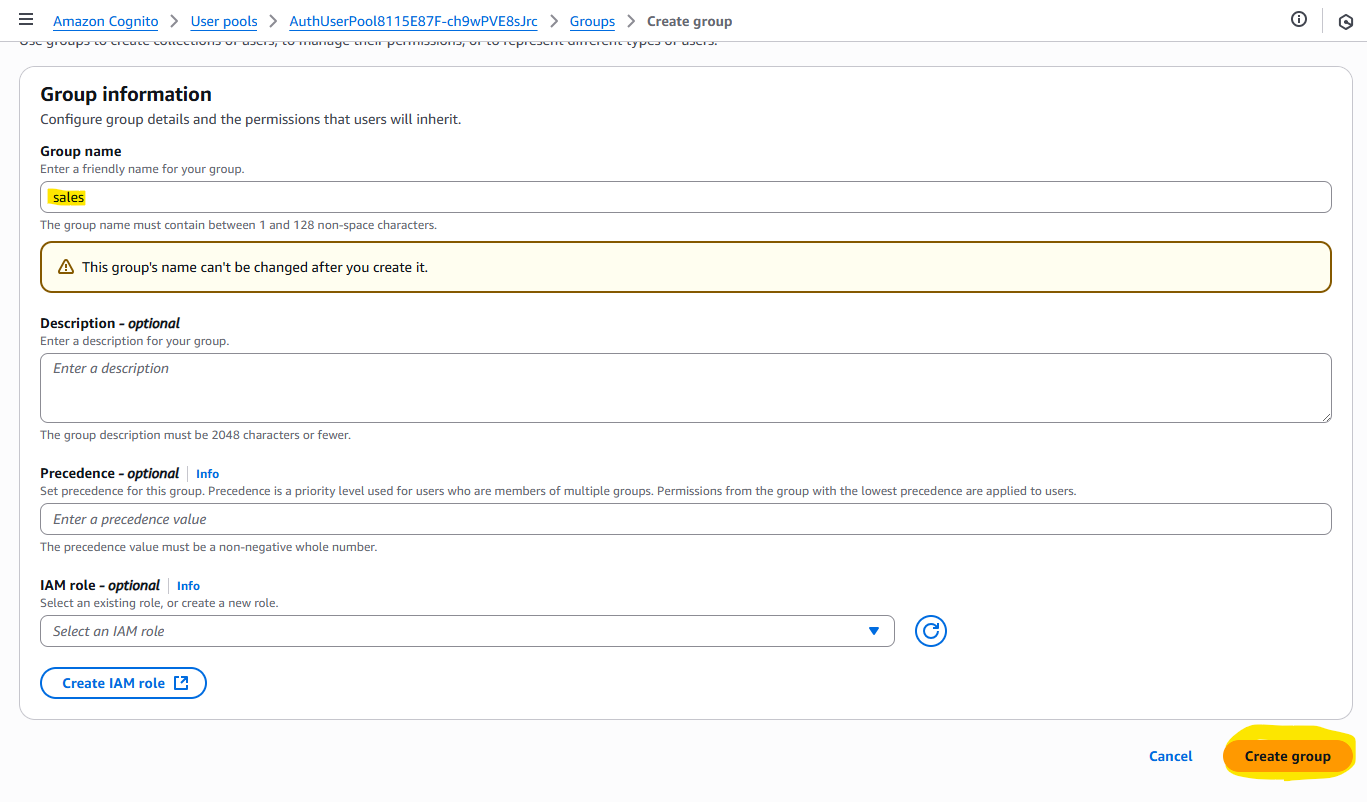1367x802 pixels.
Task: Select the 'Create group' breadcrumb text
Action: (690, 21)
